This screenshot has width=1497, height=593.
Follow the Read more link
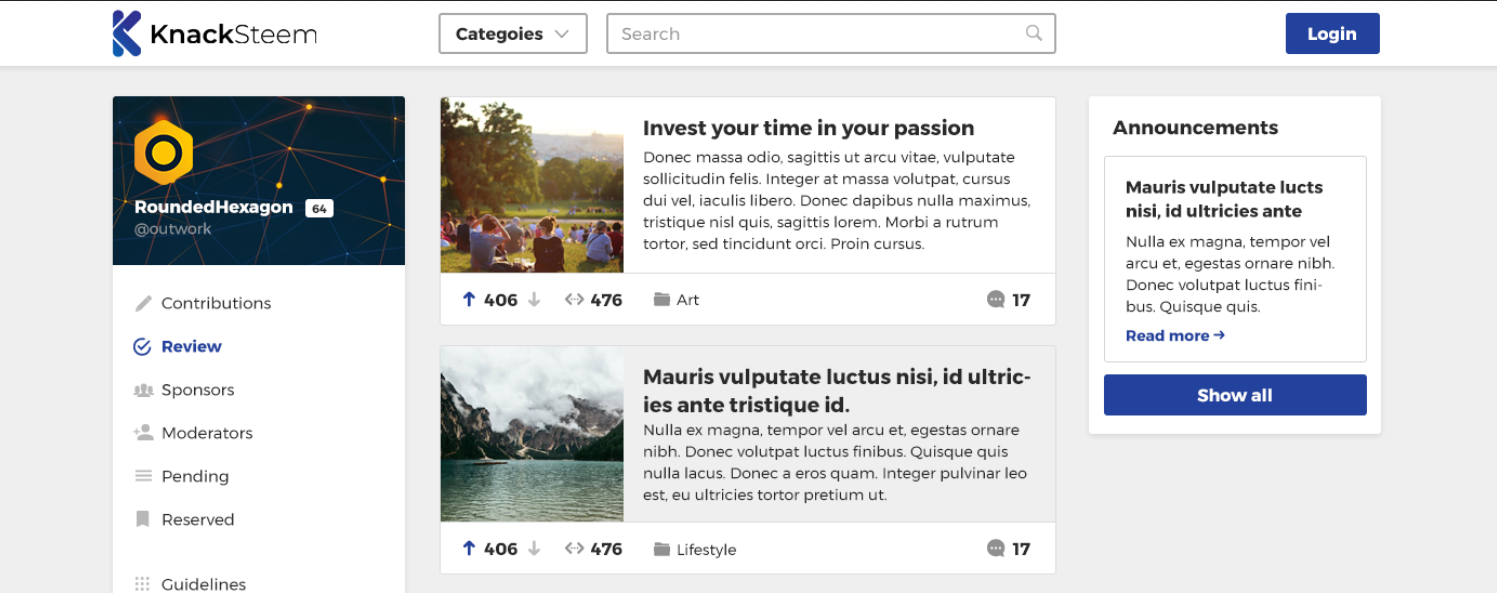point(1175,336)
